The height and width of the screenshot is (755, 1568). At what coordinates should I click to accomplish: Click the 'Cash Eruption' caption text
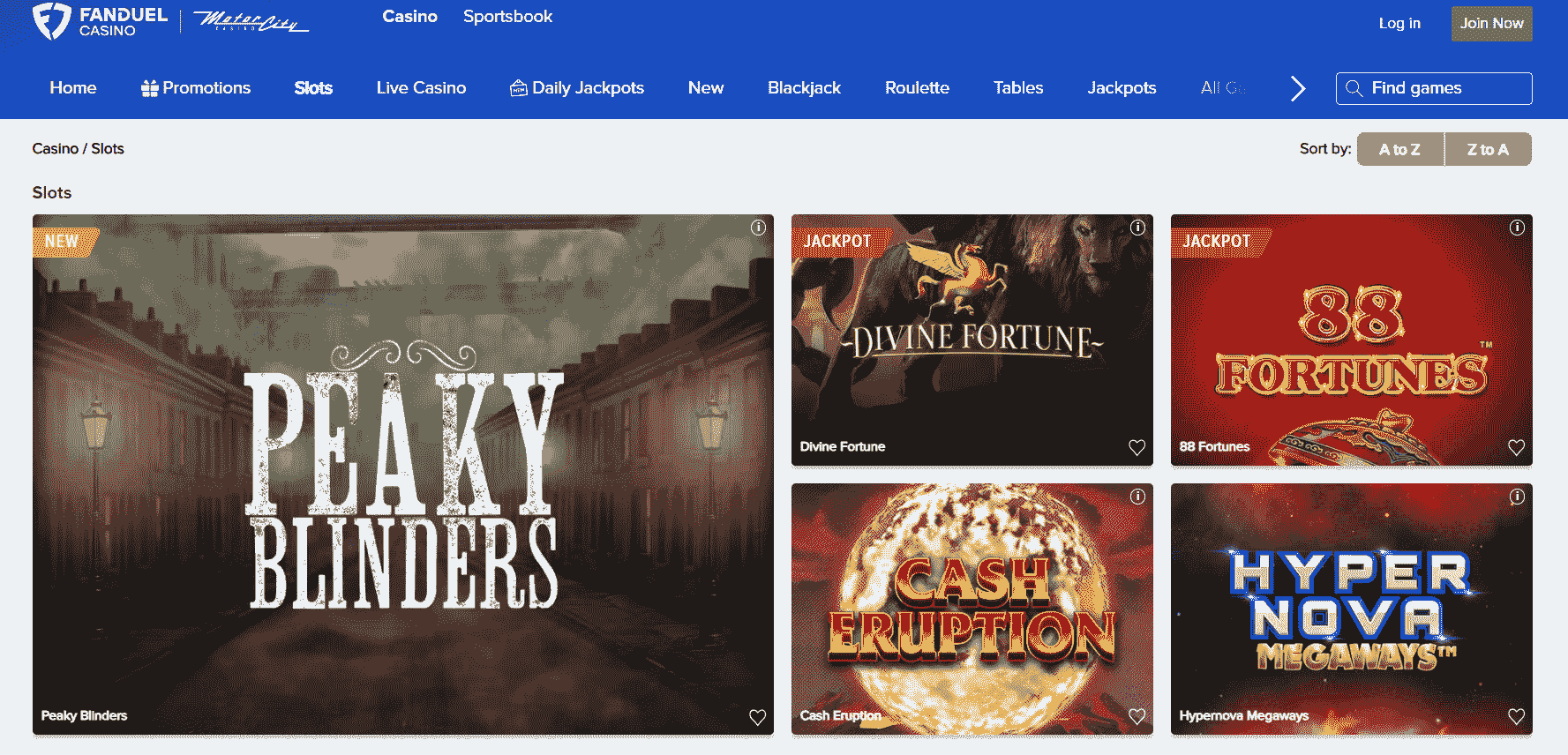coord(841,716)
